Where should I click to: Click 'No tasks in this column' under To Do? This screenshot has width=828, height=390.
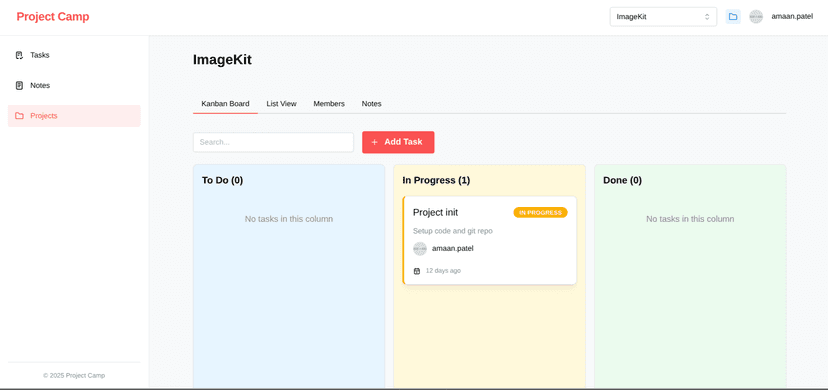289,219
